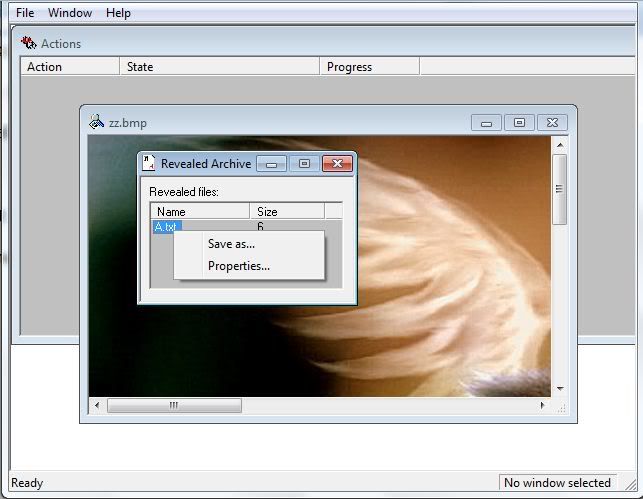643x499 pixels.
Task: Close the Revealed Archive dialog
Action: [338, 163]
